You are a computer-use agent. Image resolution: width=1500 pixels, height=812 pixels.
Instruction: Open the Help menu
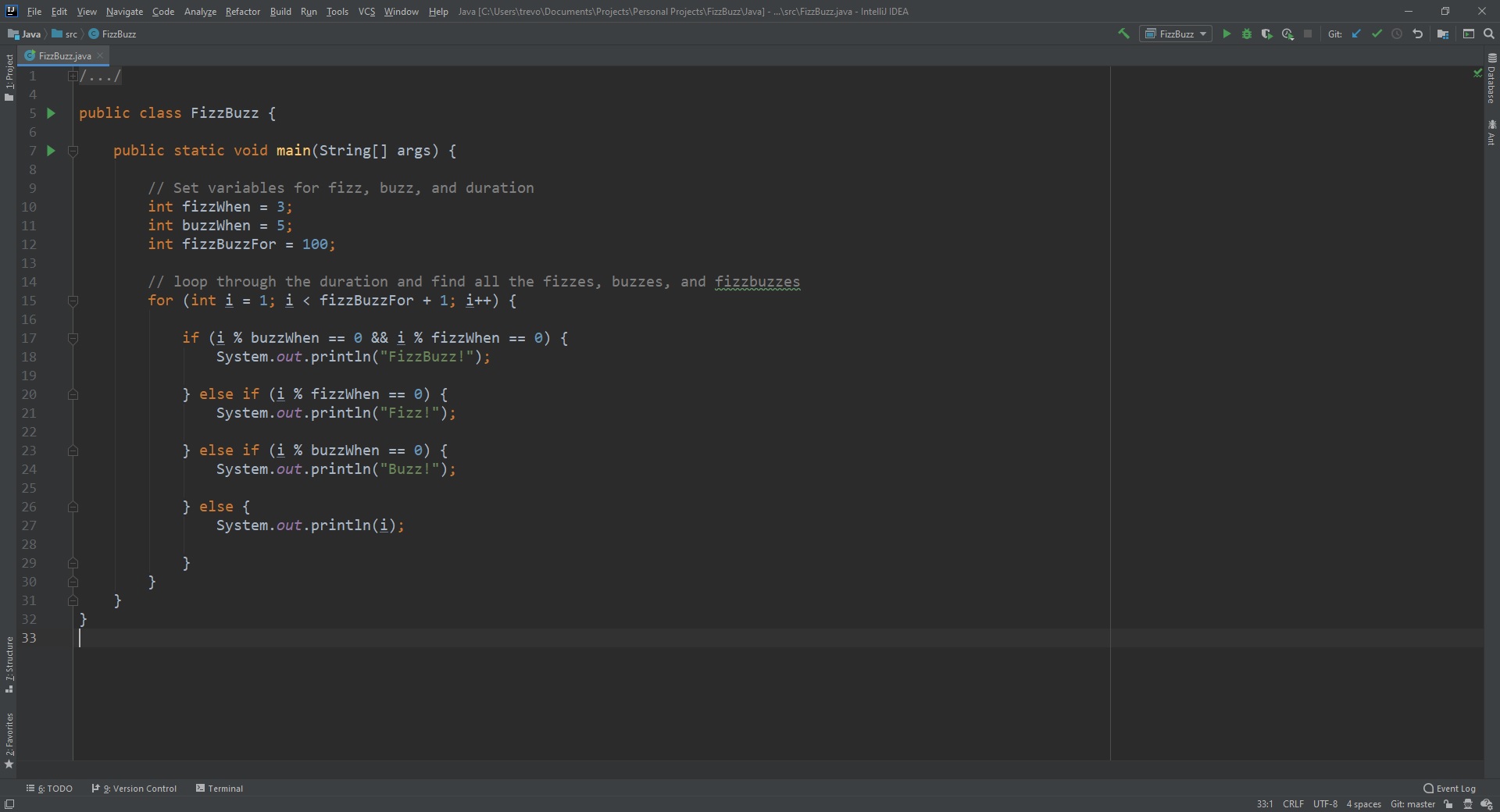[x=438, y=12]
